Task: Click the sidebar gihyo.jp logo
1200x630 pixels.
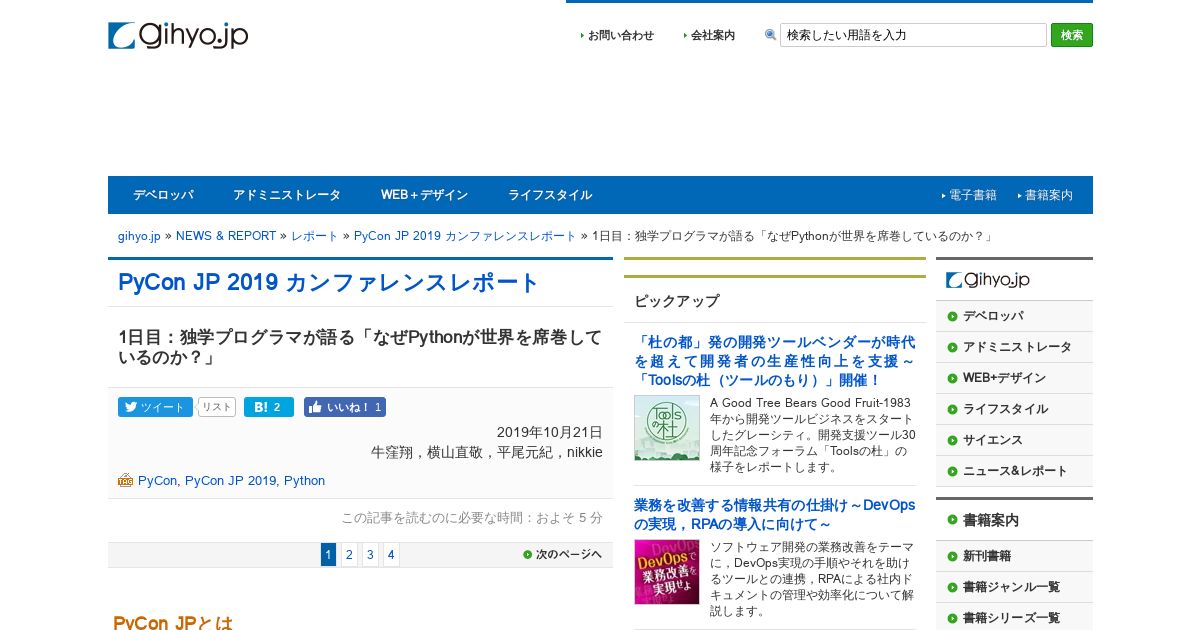Action: pyautogui.click(x=988, y=280)
